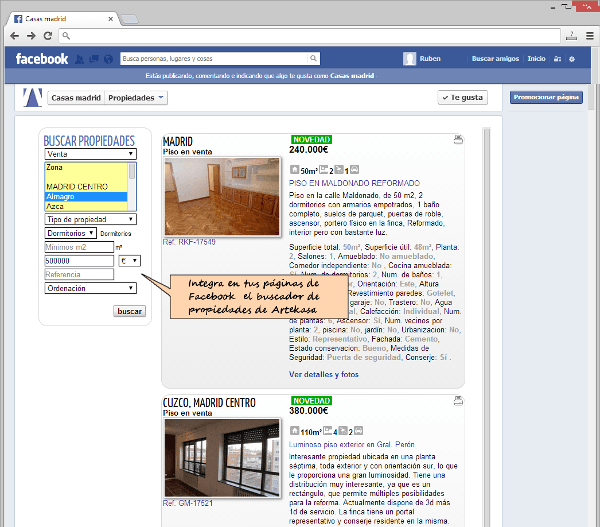Screen dimensions: 600x527
Task: Expand the Tipo de propiedad dropdown
Action: click(90, 219)
